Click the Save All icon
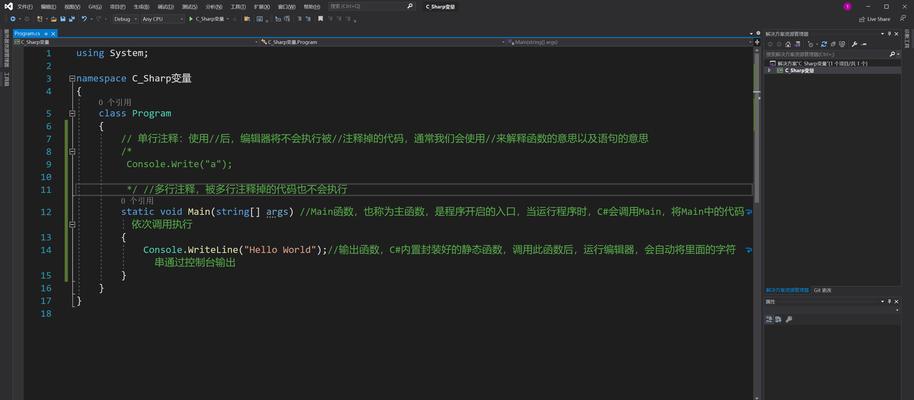This screenshot has width=914, height=400. [72, 19]
